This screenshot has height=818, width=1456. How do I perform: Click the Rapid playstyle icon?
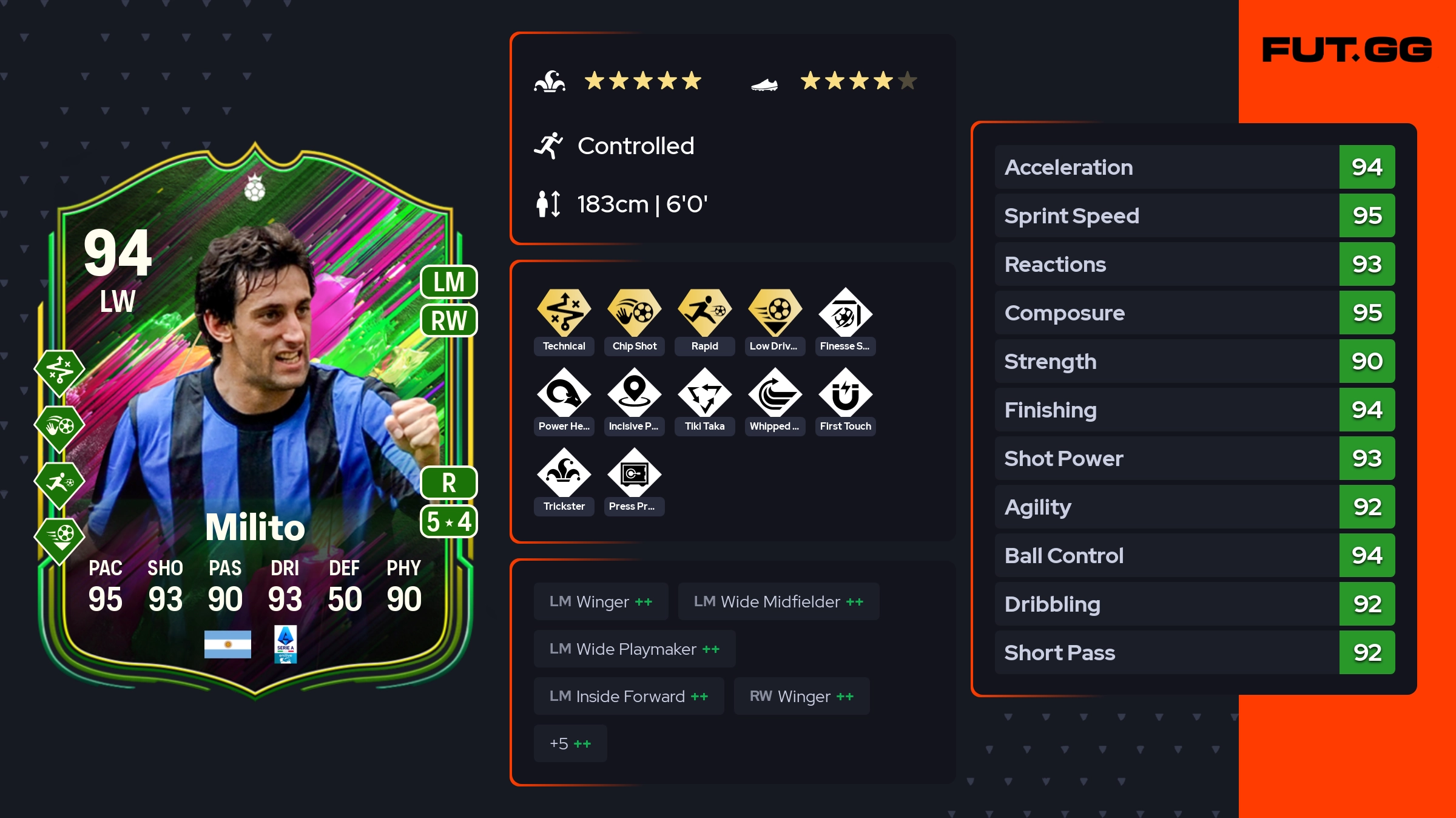(x=704, y=313)
